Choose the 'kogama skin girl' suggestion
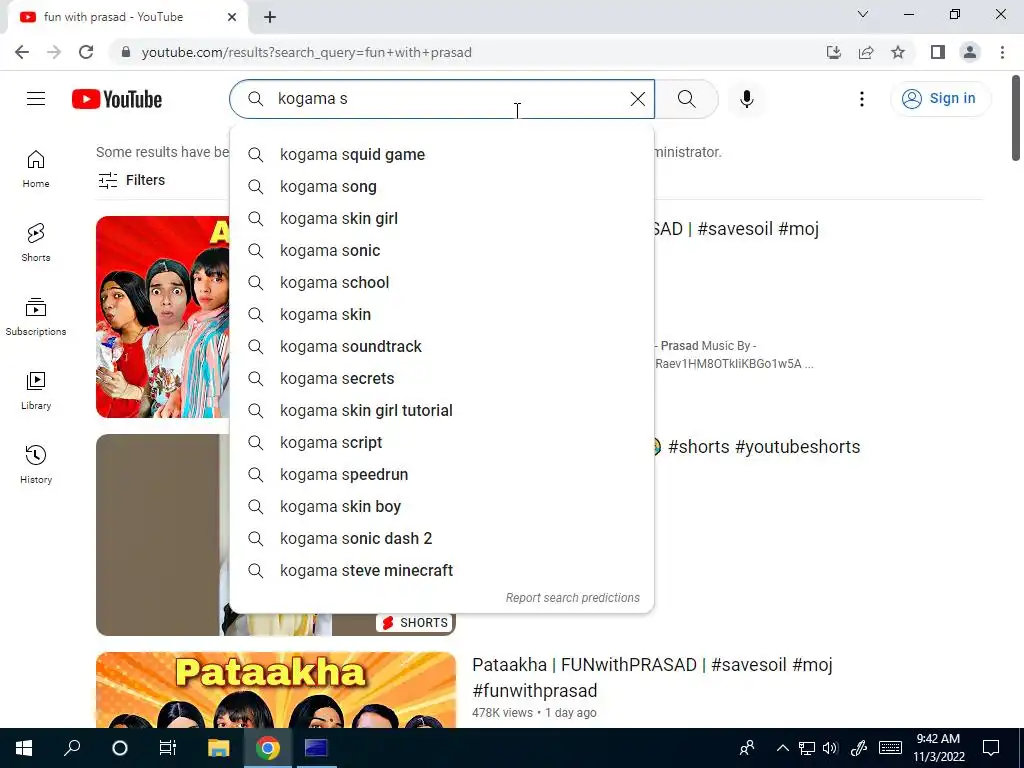 click(441, 219)
